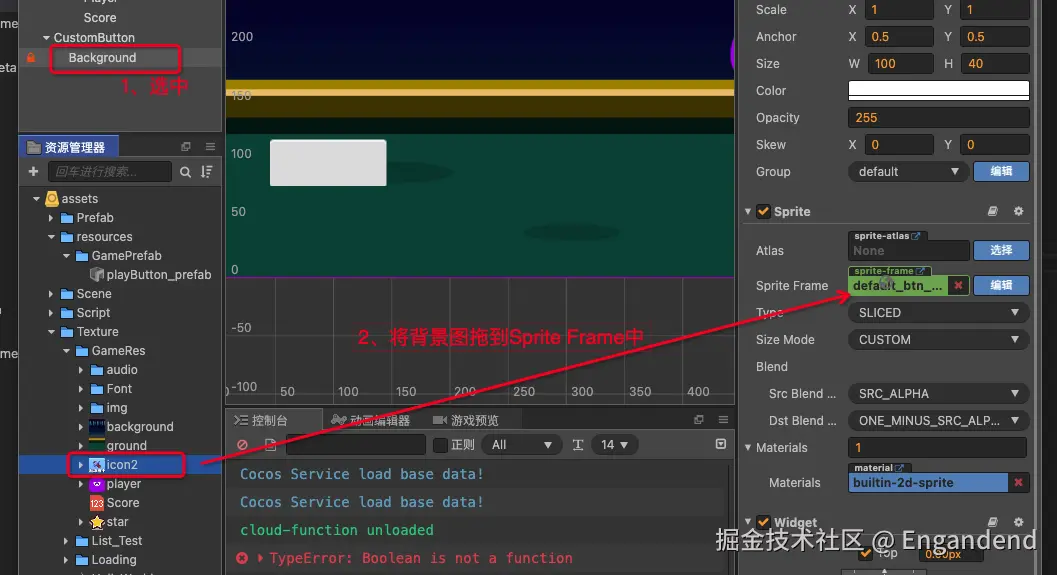
Task: Click the sprite-atlas link icon
Action: (x=915, y=236)
